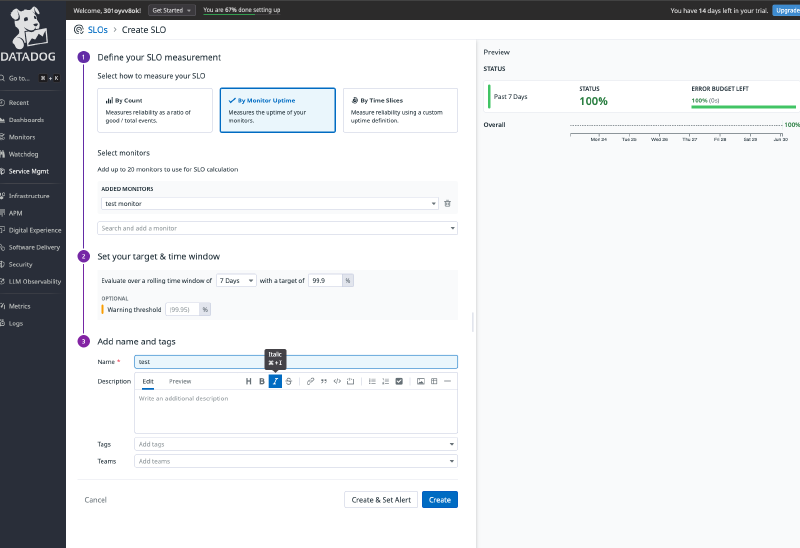Click the error budget left progress bar
The image size is (800, 548).
[744, 107]
